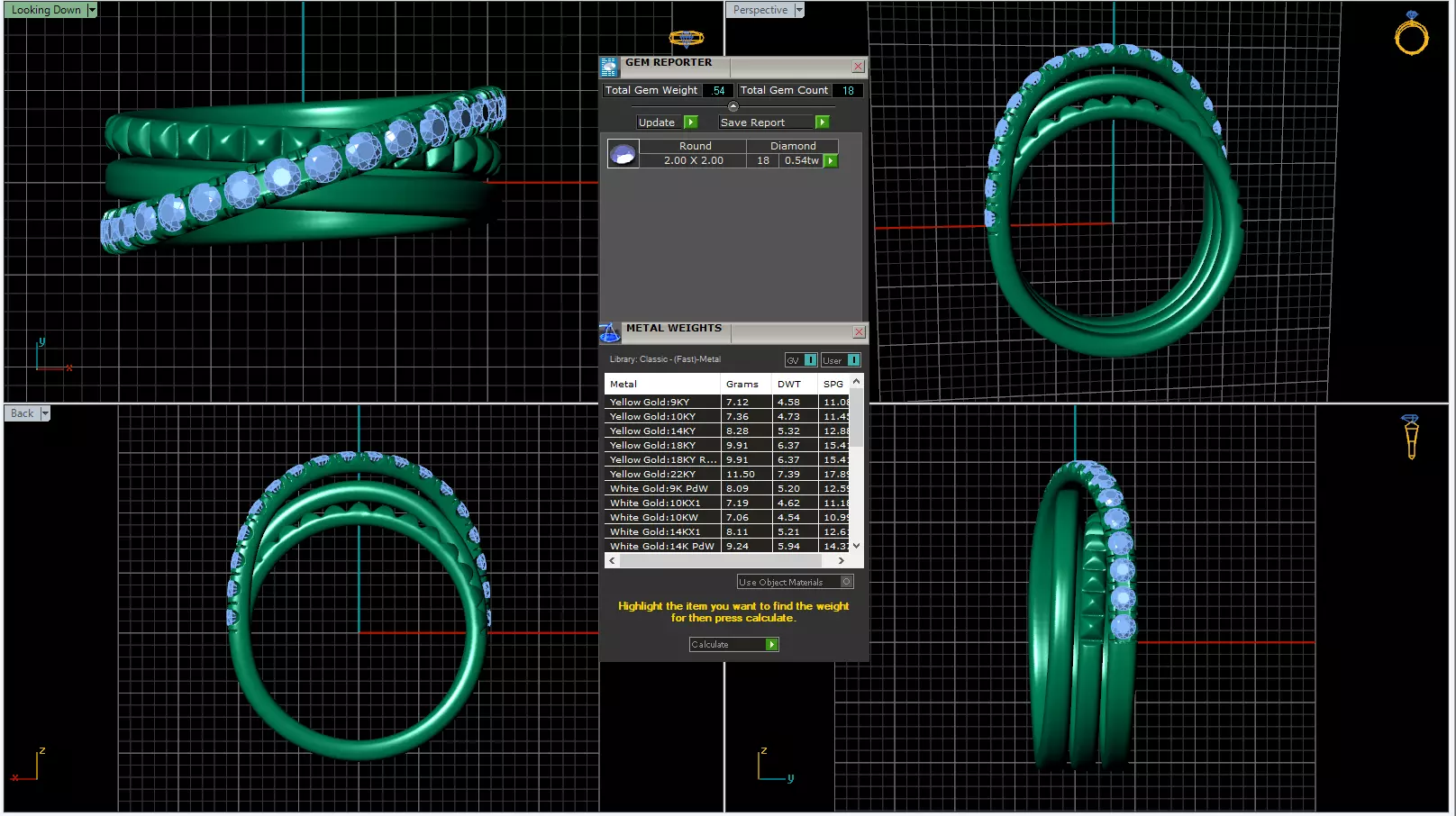Click the Grams column header
The height and width of the screenshot is (816, 1456).
click(x=746, y=384)
